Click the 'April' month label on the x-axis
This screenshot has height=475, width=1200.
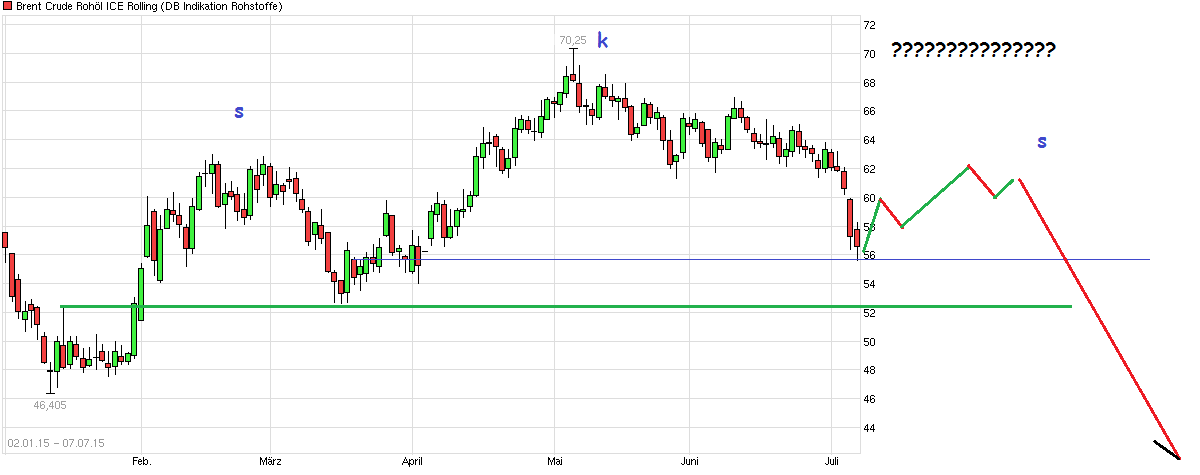tap(412, 462)
